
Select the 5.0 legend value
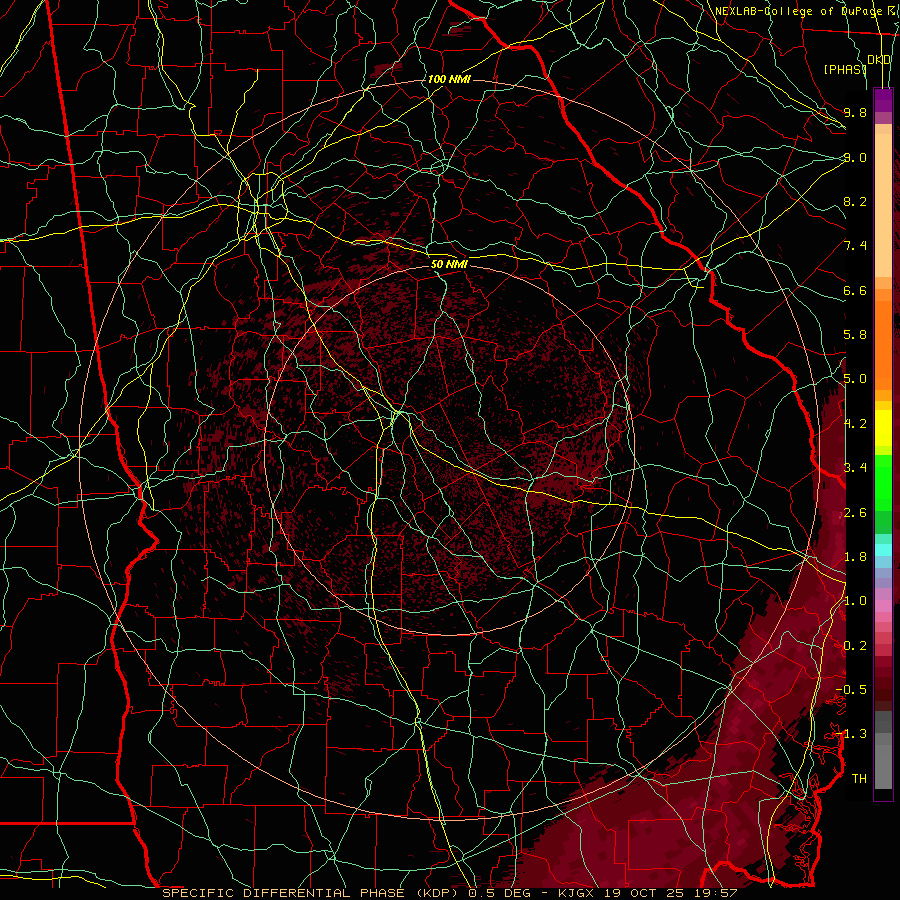855,379
